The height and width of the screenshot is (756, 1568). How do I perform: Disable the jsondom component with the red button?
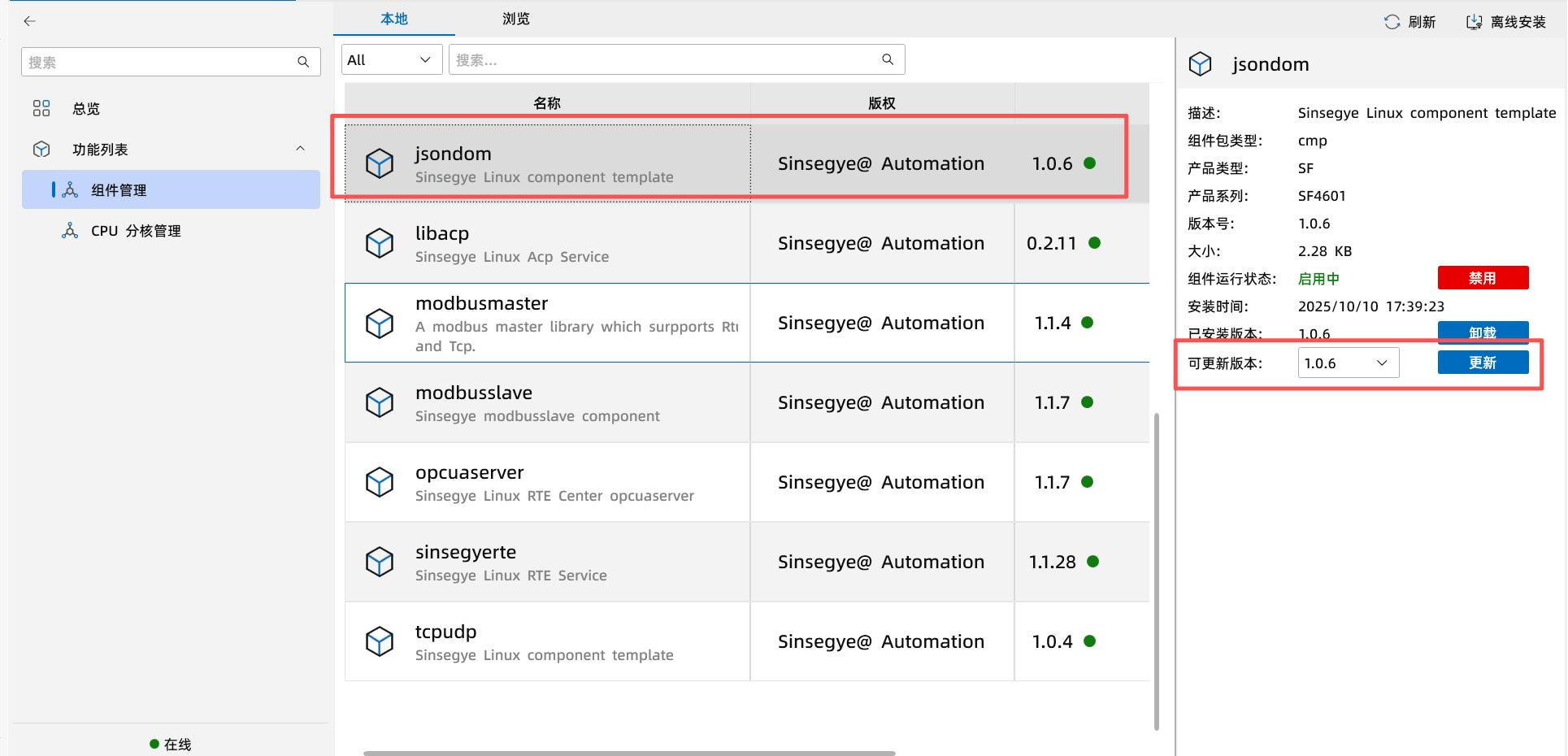1482,278
